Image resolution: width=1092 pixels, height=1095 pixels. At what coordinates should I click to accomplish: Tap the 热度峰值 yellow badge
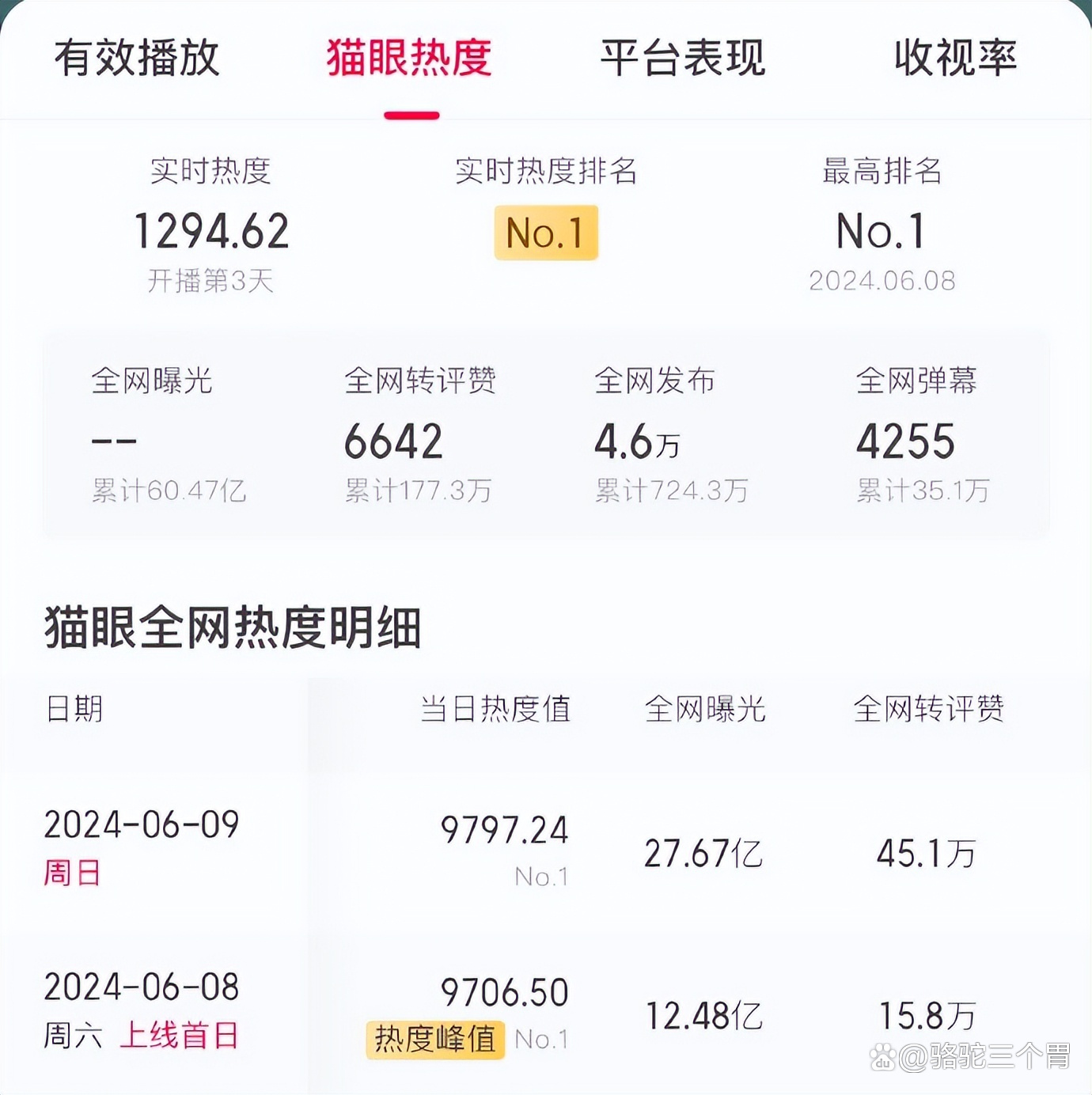[435, 1039]
